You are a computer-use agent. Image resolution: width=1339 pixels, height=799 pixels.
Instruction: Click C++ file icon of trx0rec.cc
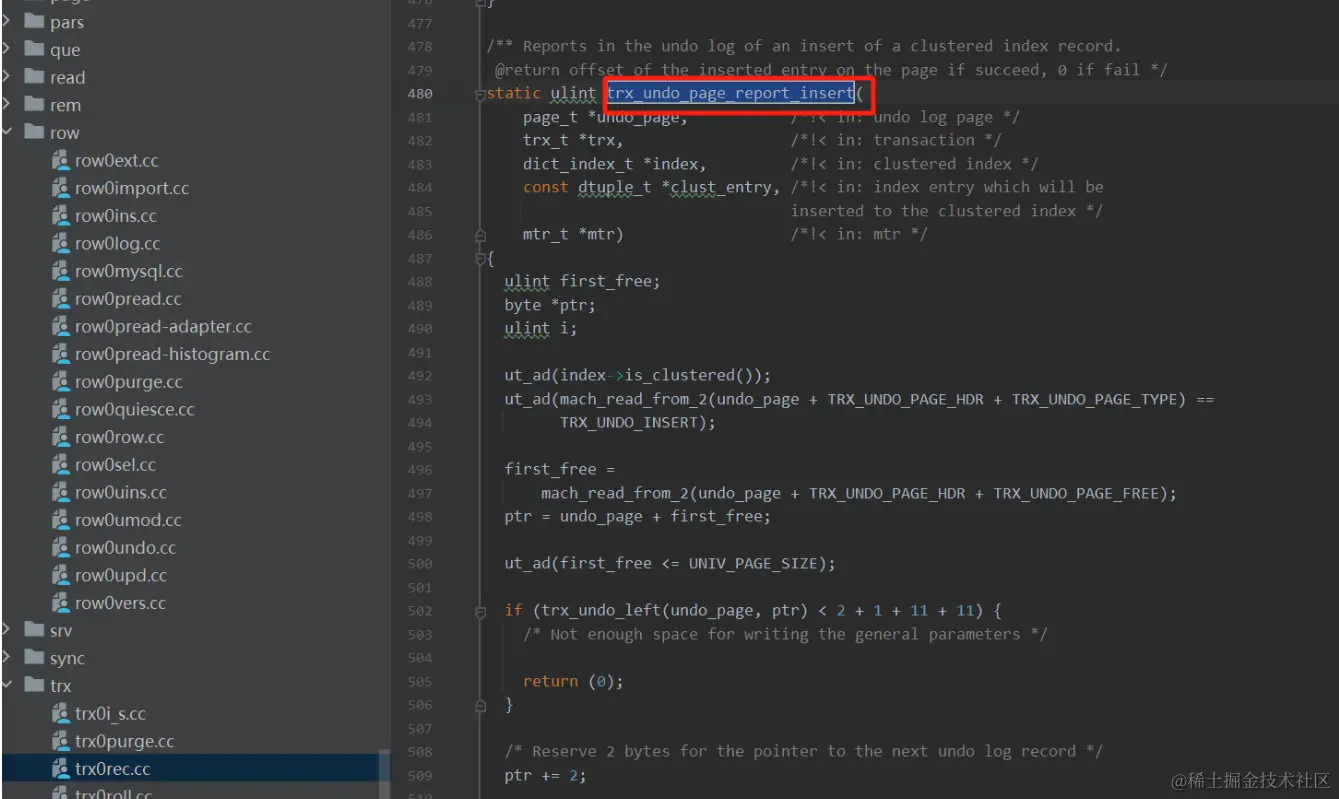[x=60, y=769]
